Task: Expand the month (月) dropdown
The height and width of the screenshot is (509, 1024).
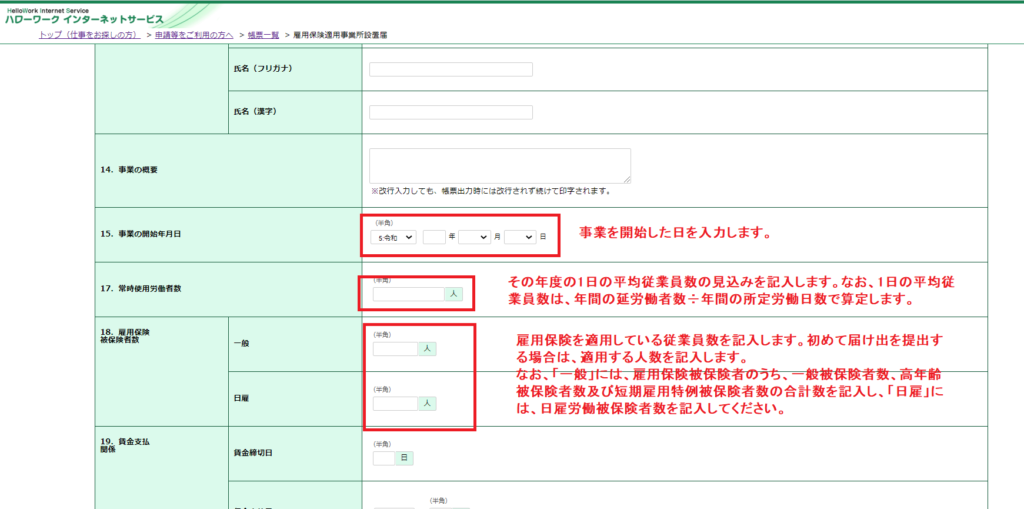Action: pos(474,237)
